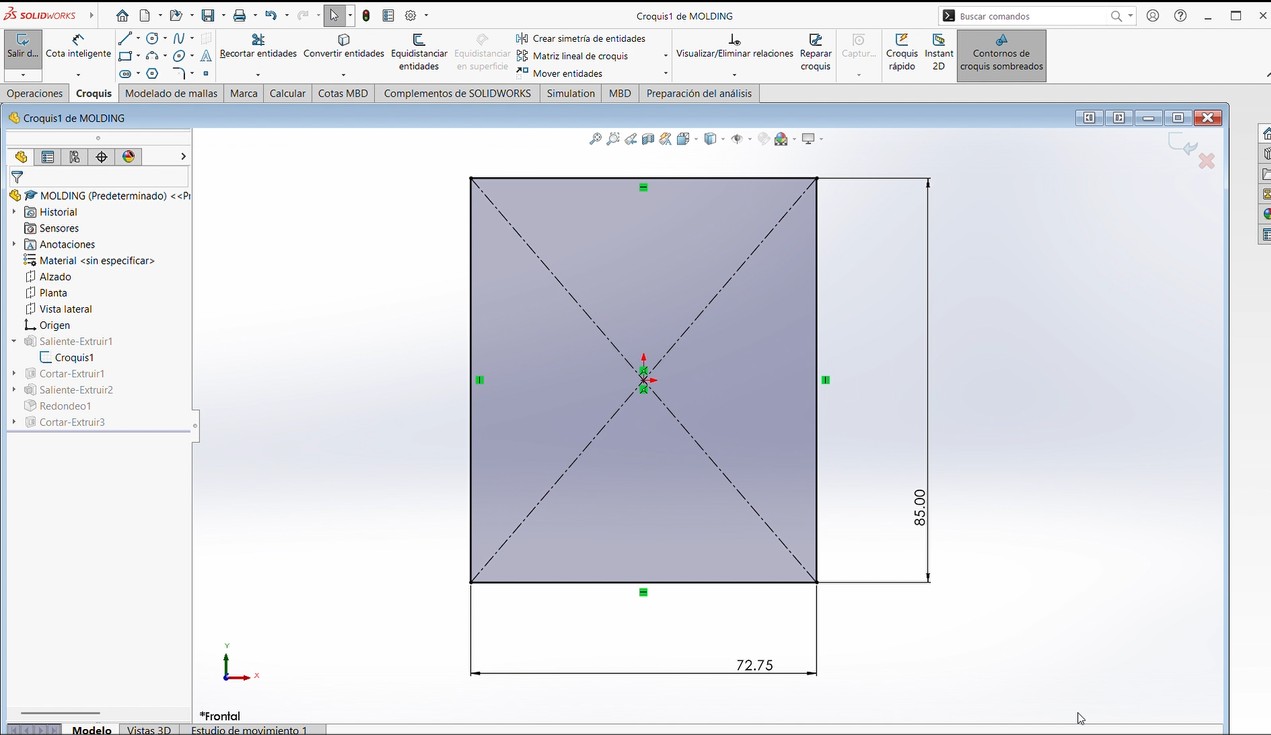Open dropdown under Visualizar/Eliminar relaciones

(x=734, y=75)
